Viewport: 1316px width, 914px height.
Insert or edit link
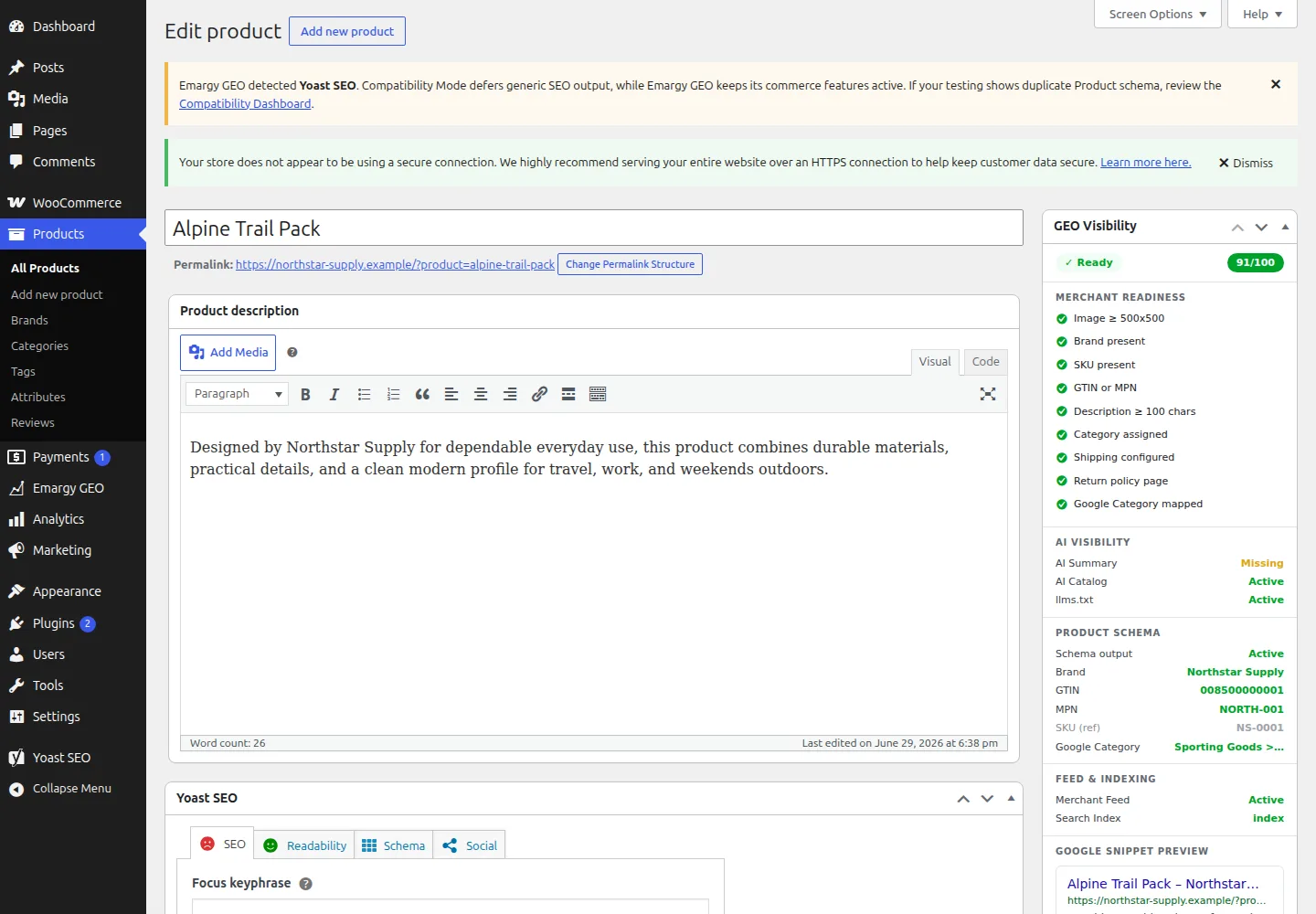click(539, 394)
